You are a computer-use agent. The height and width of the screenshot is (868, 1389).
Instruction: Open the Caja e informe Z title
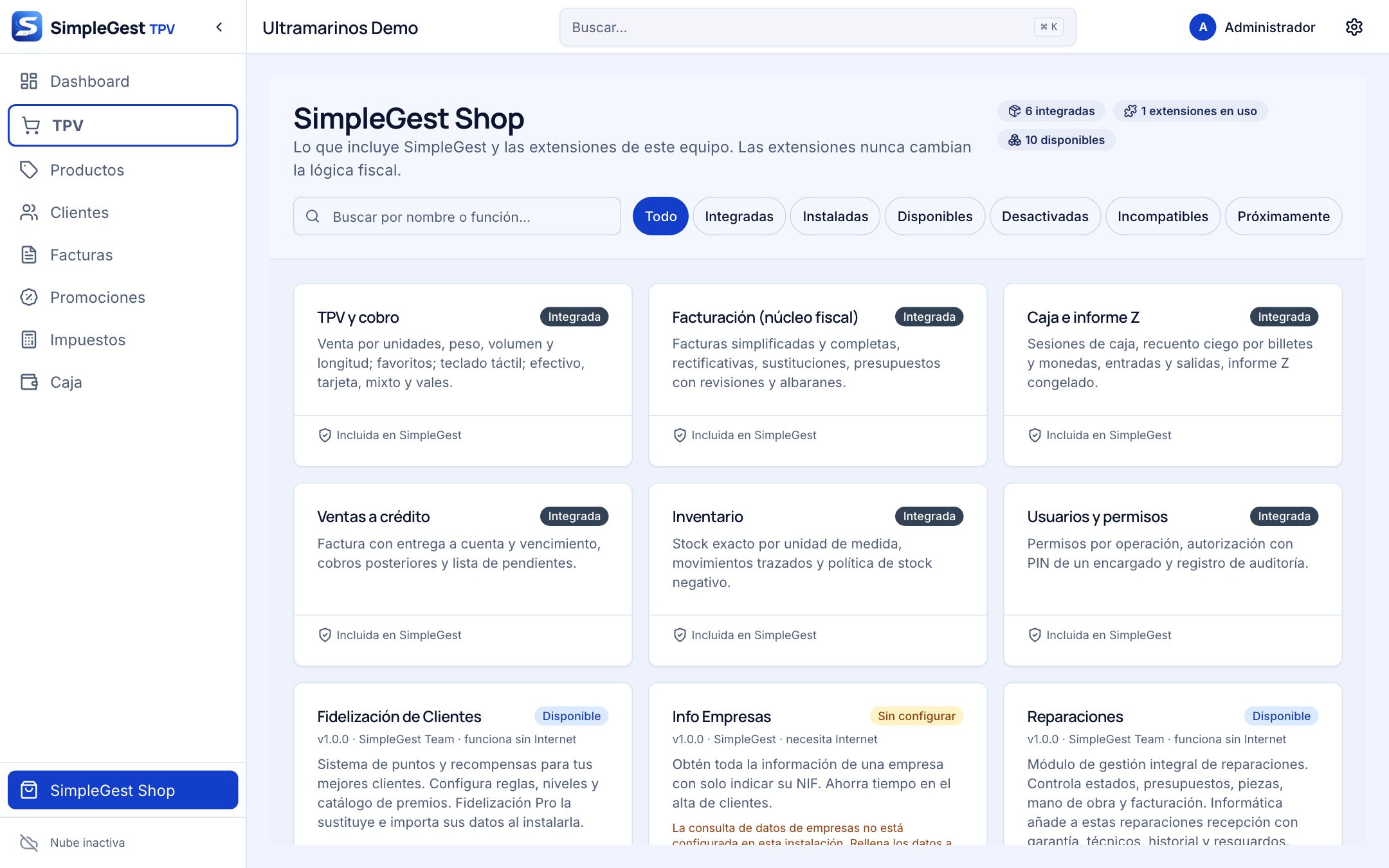pos(1083,317)
